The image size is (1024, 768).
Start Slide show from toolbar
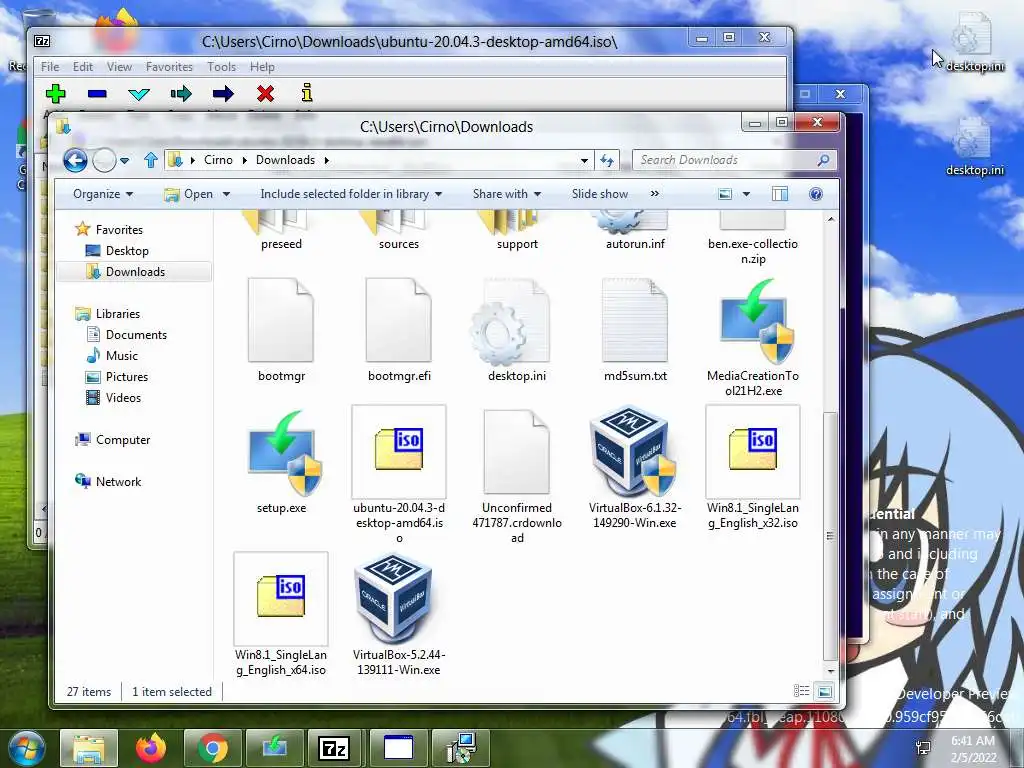[x=600, y=194]
